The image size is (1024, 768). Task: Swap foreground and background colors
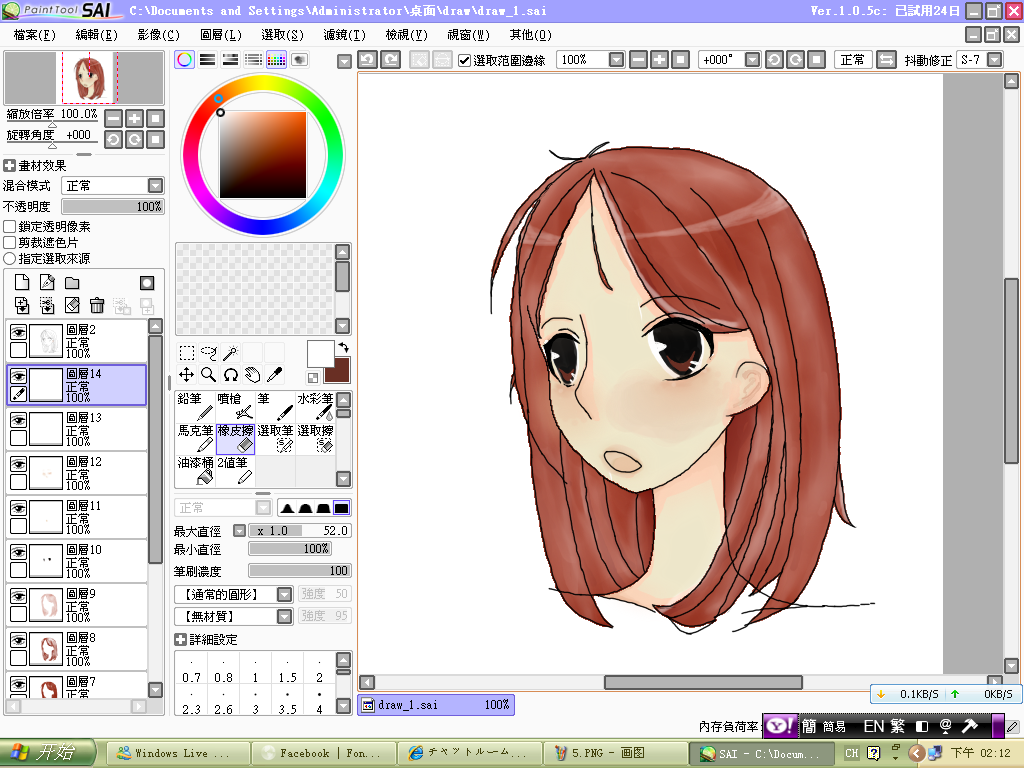(344, 347)
